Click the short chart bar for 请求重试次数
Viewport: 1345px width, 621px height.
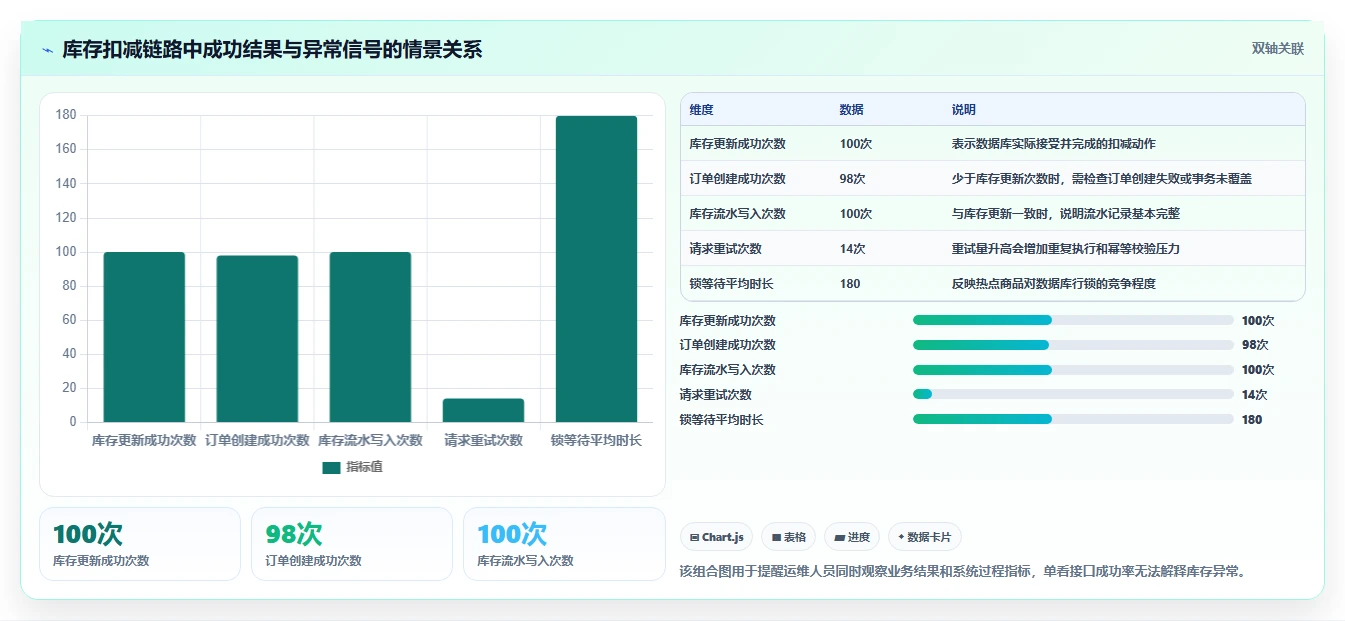click(483, 410)
